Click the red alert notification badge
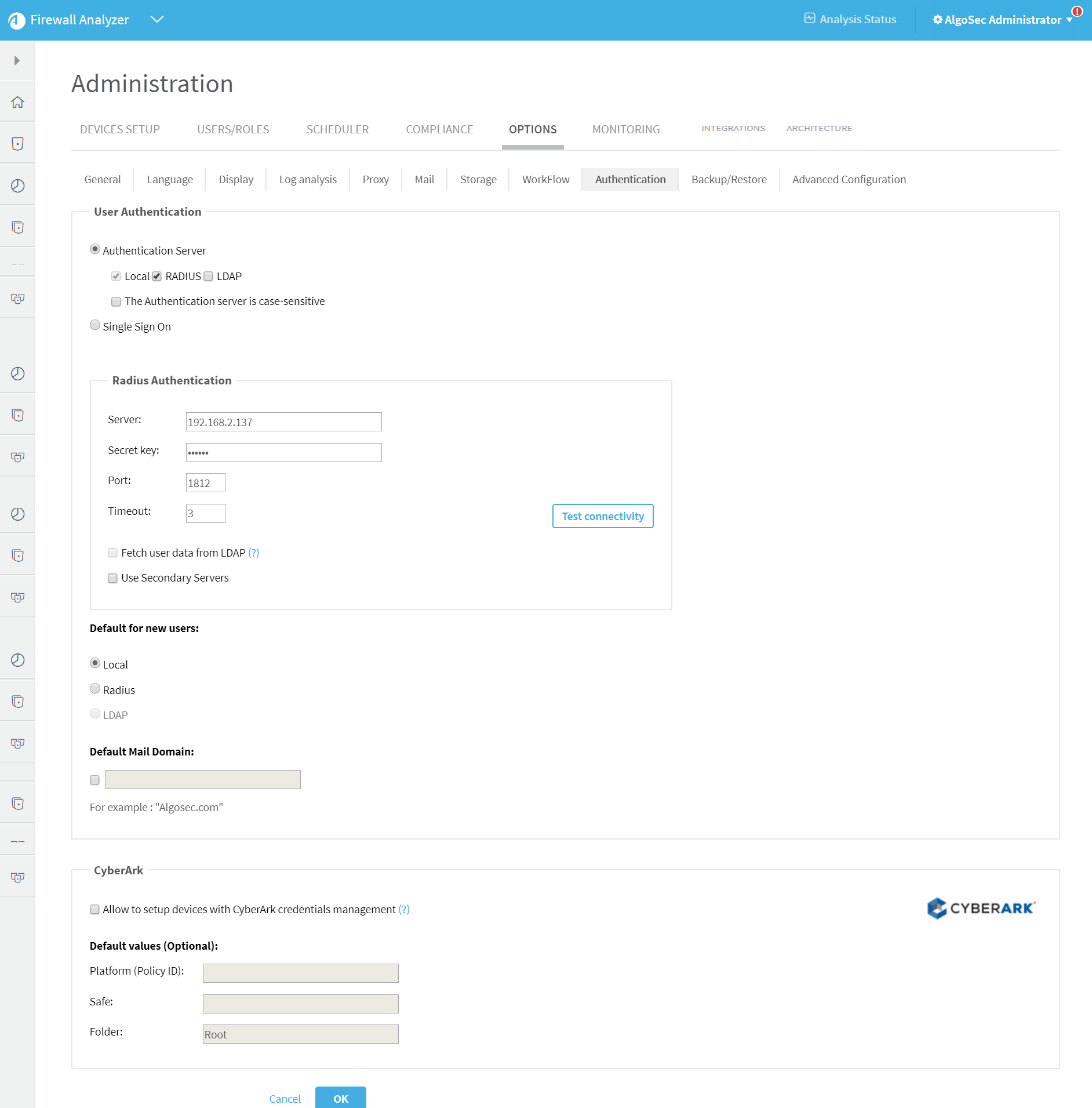Image resolution: width=1092 pixels, height=1108 pixels. coord(1077,11)
